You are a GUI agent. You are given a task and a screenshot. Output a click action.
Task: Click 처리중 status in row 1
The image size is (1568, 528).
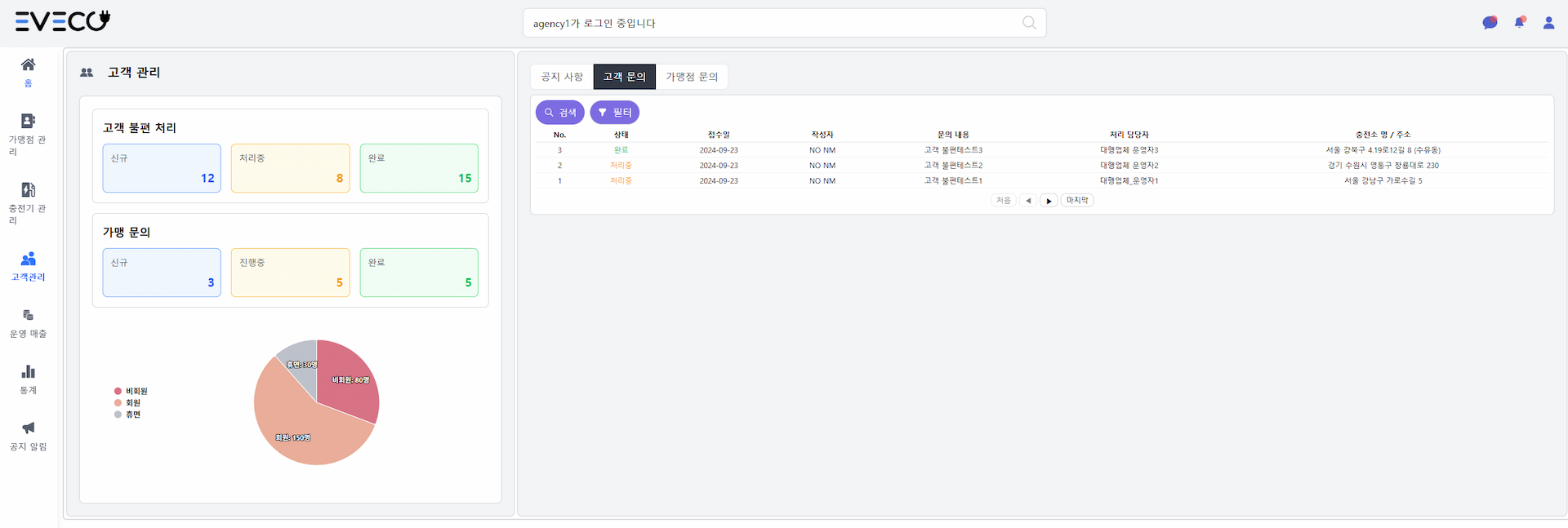point(621,181)
